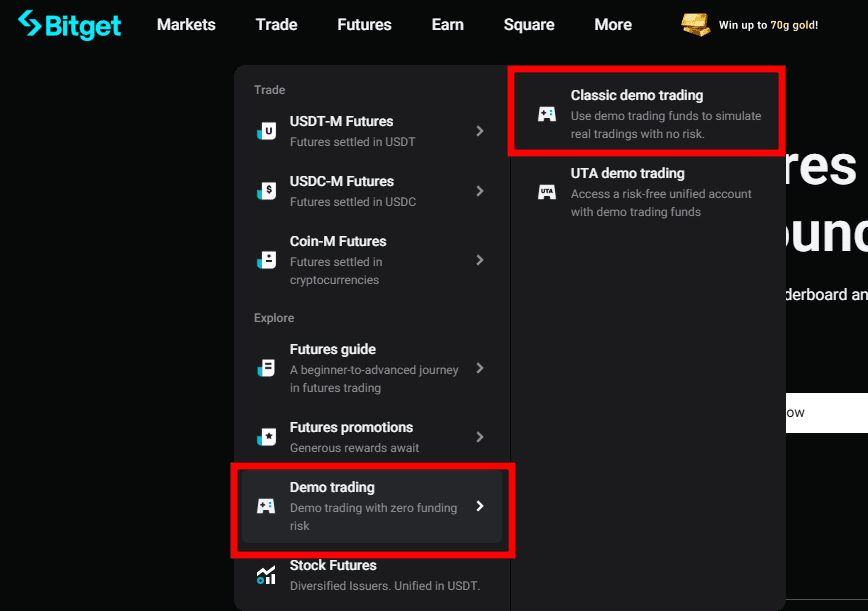Expand the USDC-M Futures chevron

click(x=480, y=191)
